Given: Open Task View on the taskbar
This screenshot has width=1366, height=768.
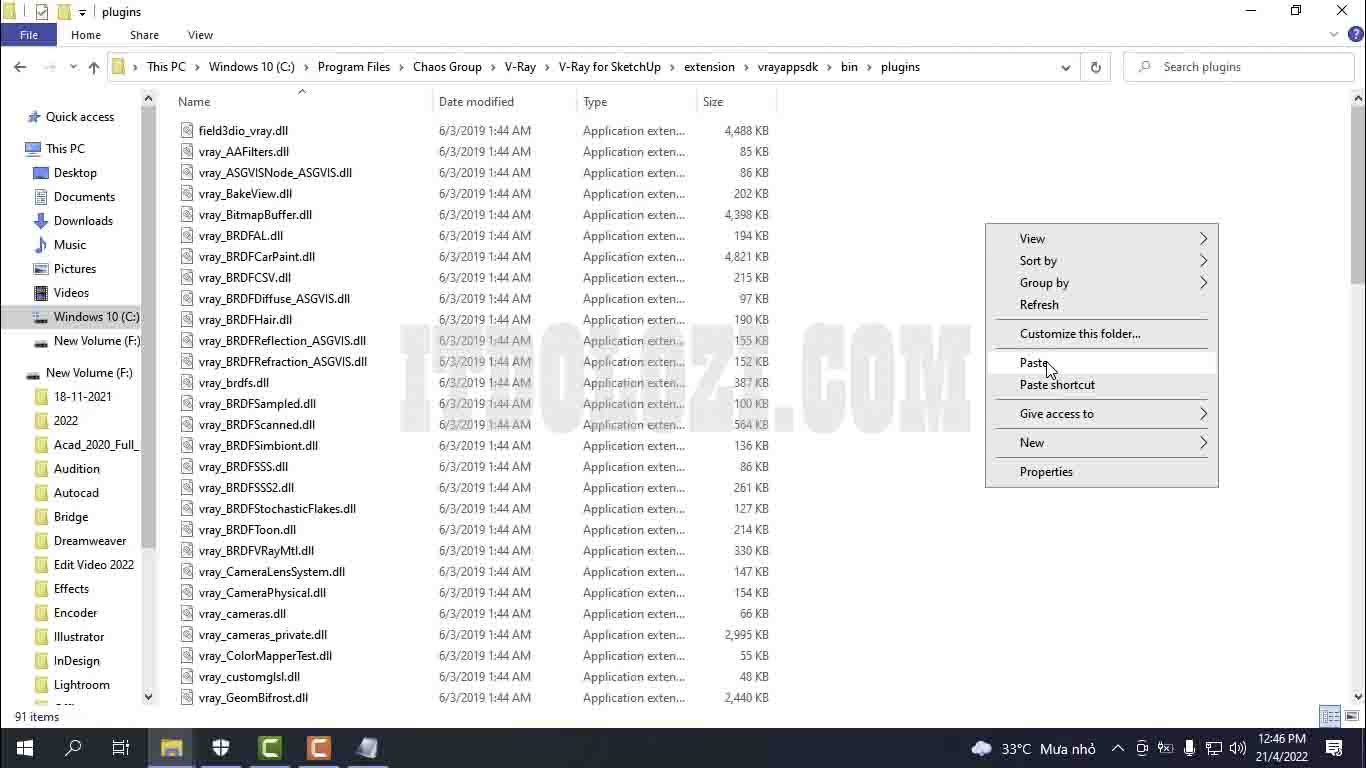Looking at the screenshot, I should (121, 748).
